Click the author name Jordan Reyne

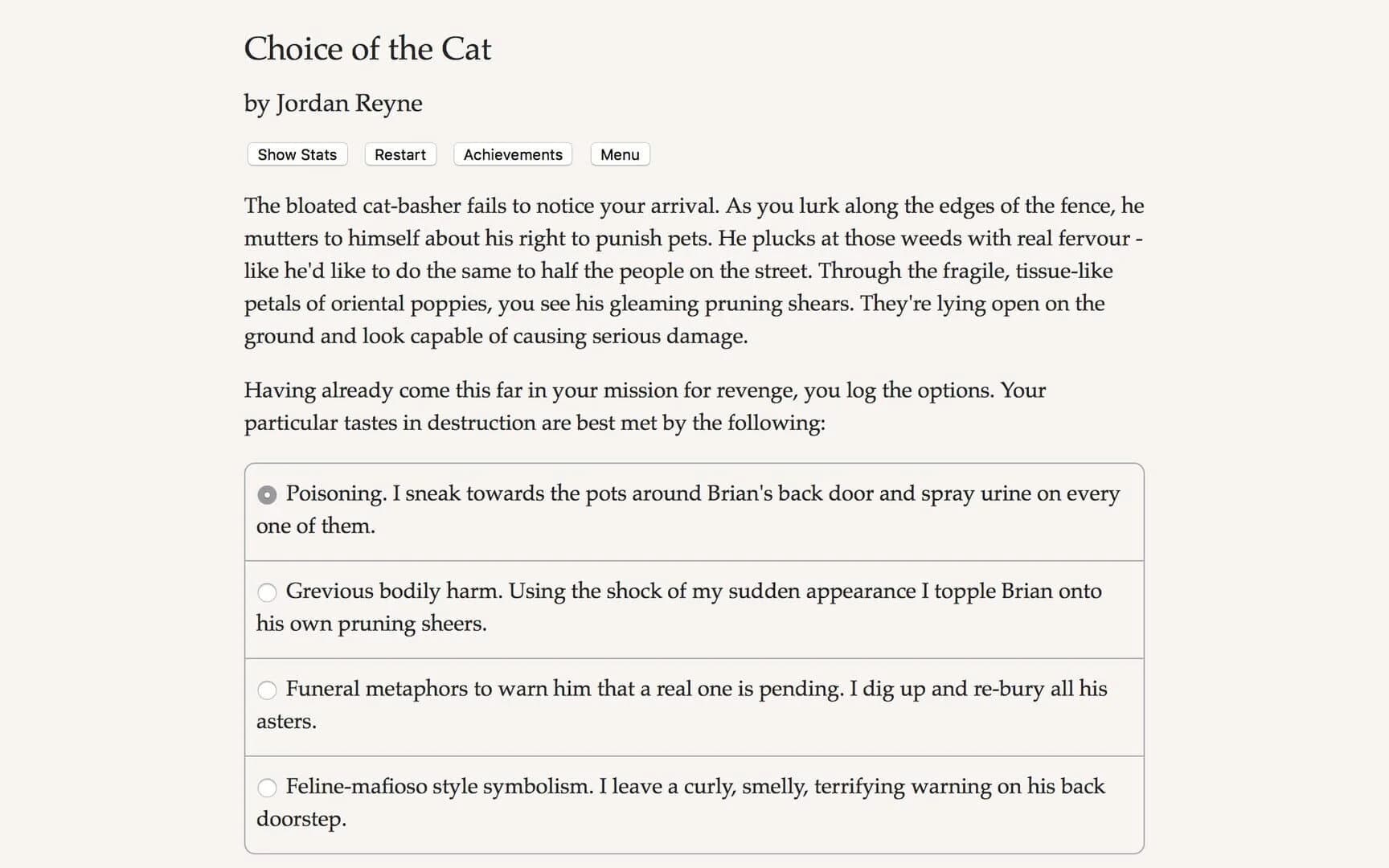click(333, 103)
